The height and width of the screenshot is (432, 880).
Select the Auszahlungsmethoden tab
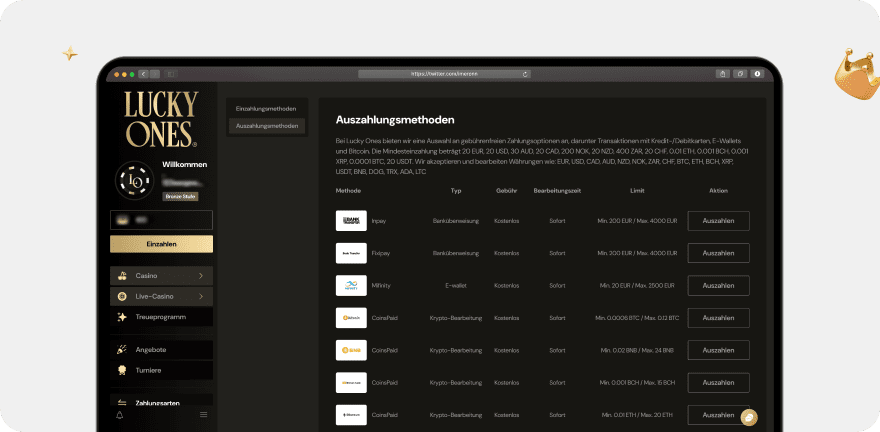pos(266,126)
